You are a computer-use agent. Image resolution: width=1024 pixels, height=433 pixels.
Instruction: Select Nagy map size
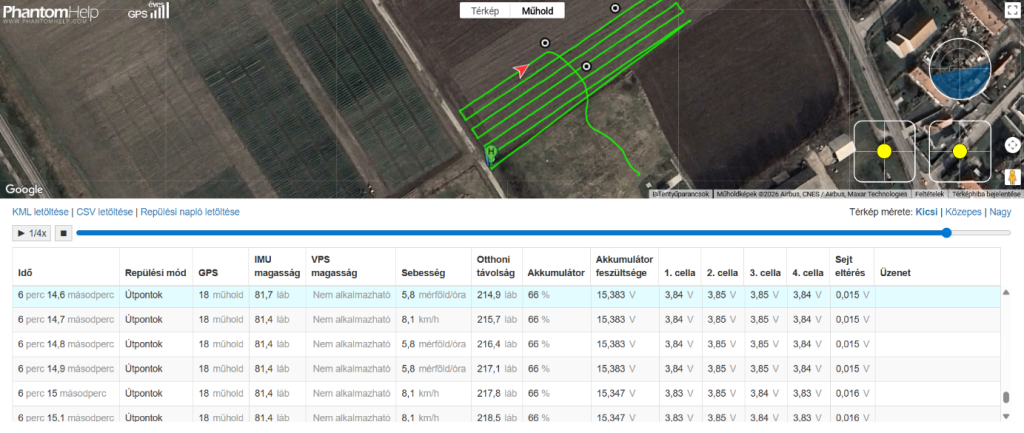coord(1000,212)
